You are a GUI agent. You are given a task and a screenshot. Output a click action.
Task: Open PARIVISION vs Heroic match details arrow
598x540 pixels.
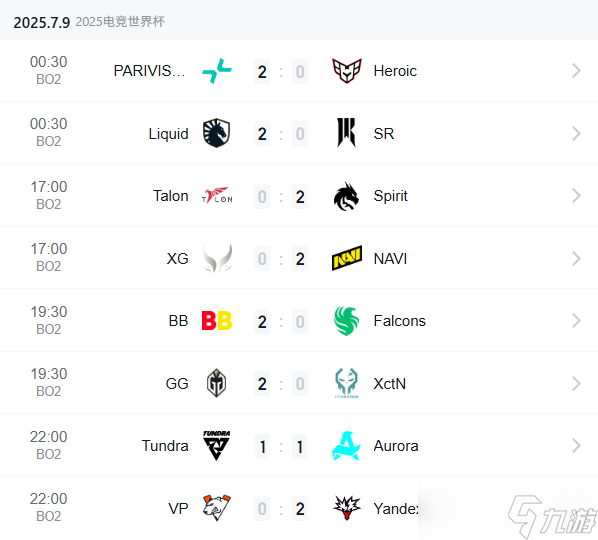tap(576, 71)
